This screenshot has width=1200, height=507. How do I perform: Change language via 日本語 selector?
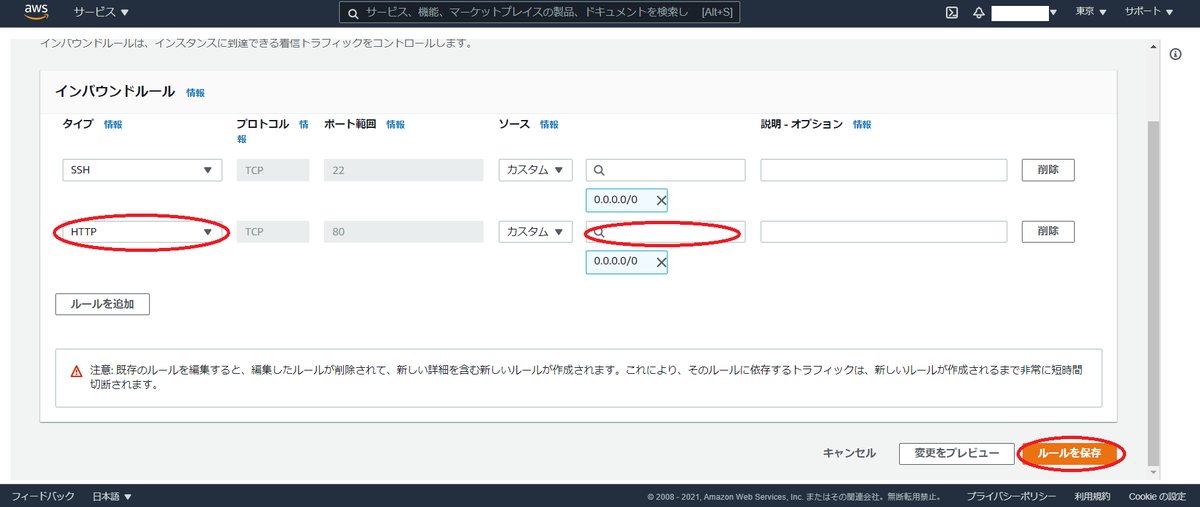pos(112,496)
